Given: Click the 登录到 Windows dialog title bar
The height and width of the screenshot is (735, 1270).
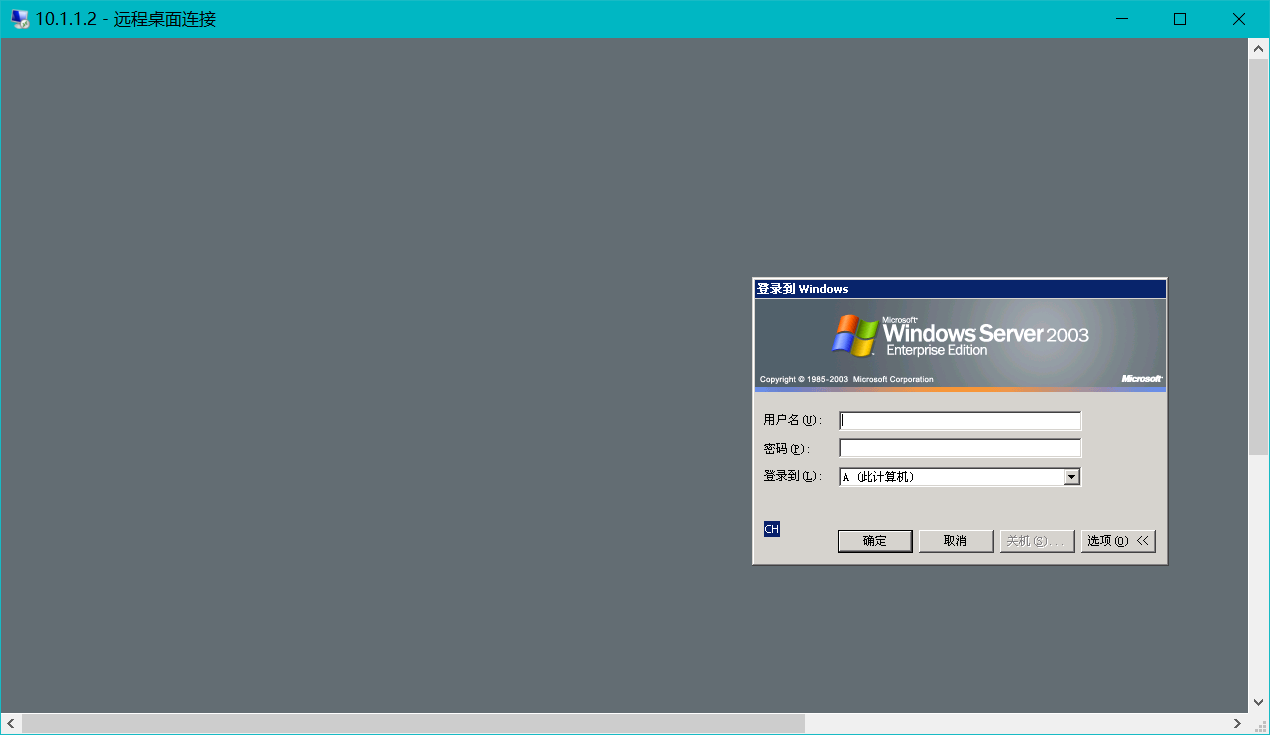Looking at the screenshot, I should pyautogui.click(x=960, y=289).
